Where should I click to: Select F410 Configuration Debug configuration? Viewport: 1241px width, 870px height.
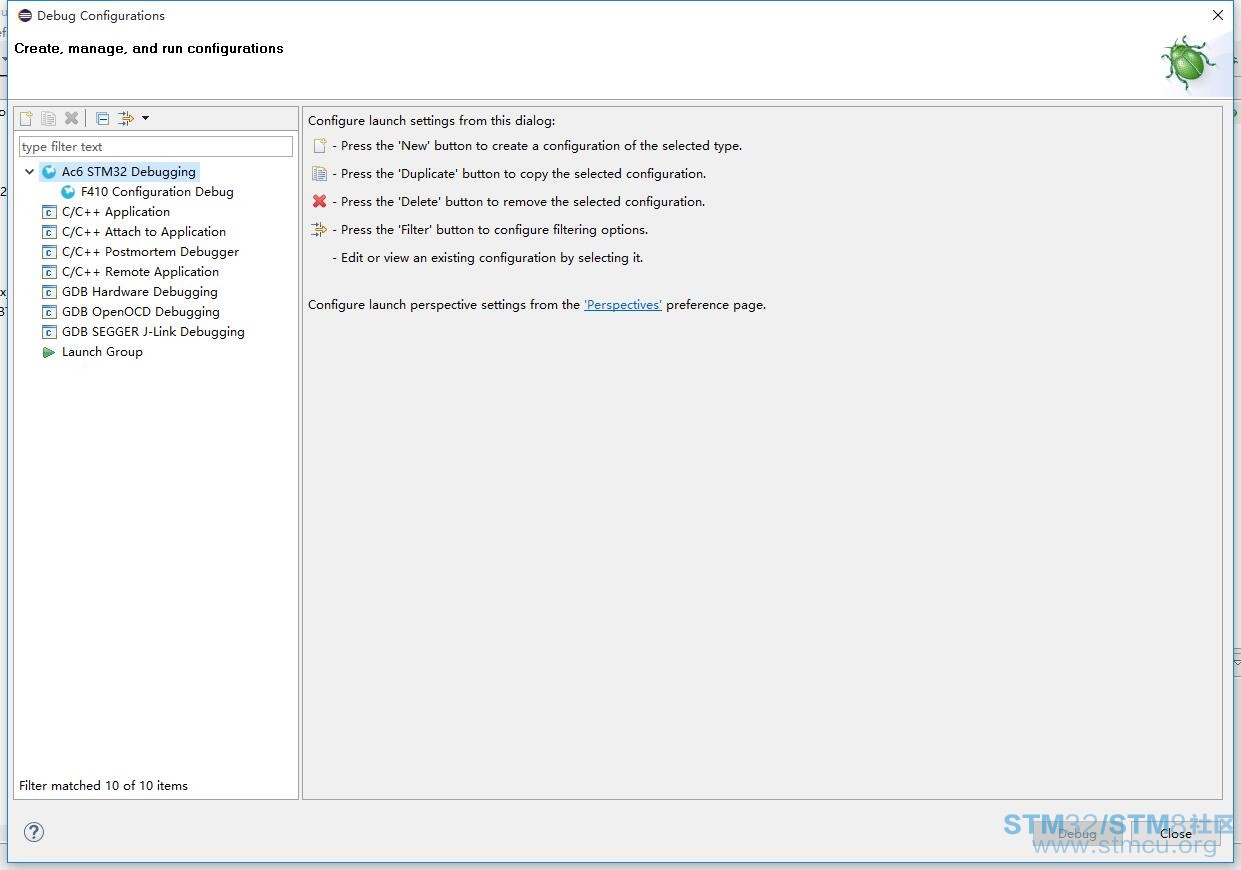tap(157, 192)
